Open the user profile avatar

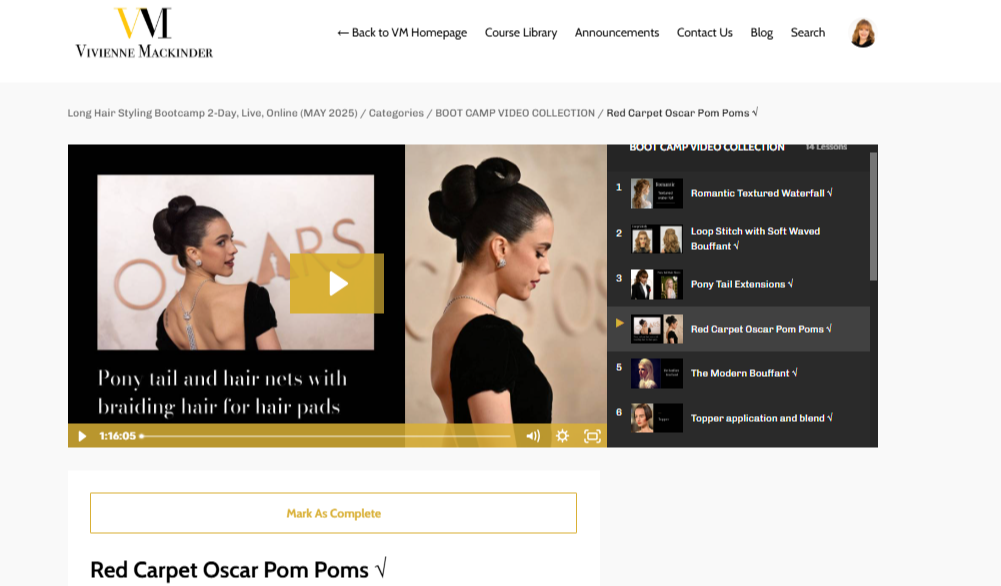(x=862, y=33)
